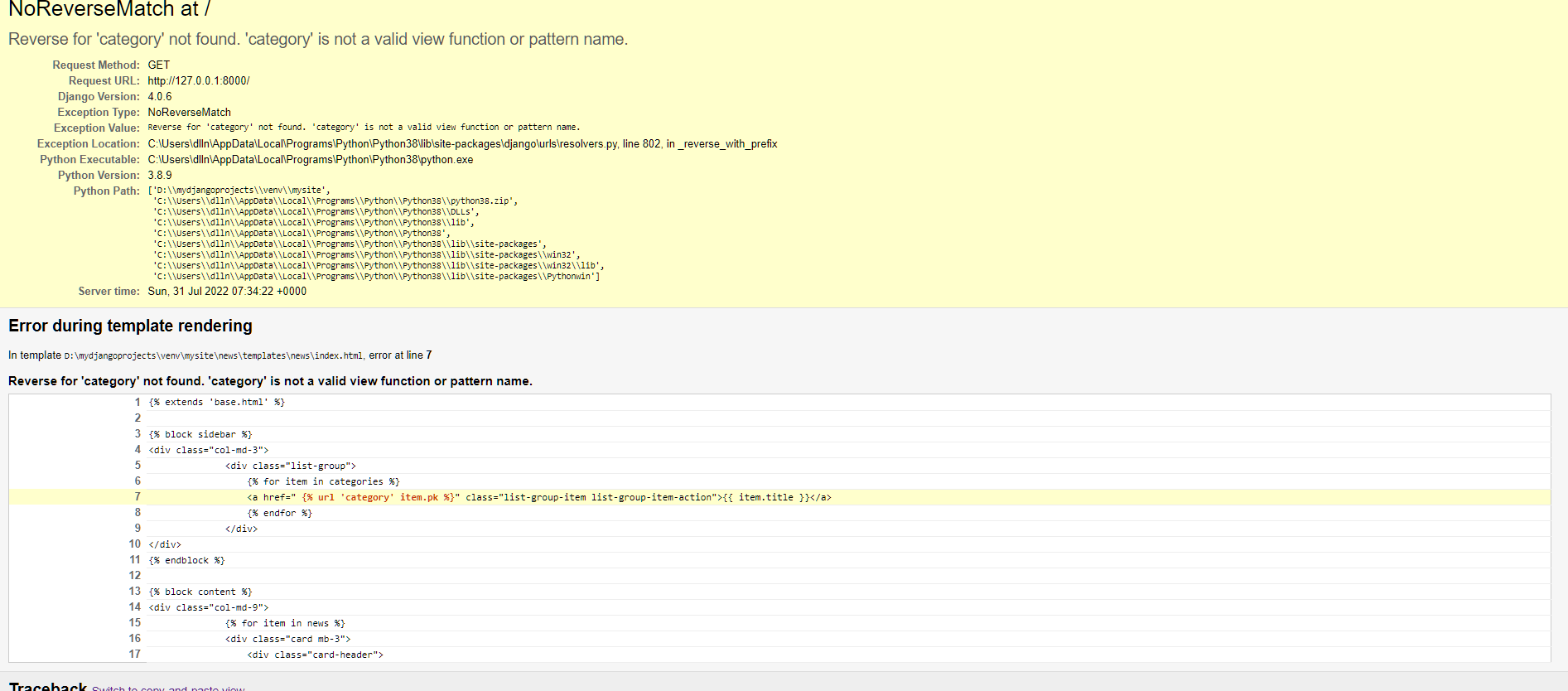Click code line 8 endfor tag
Image resolution: width=1568 pixels, height=691 pixels.
[280, 513]
